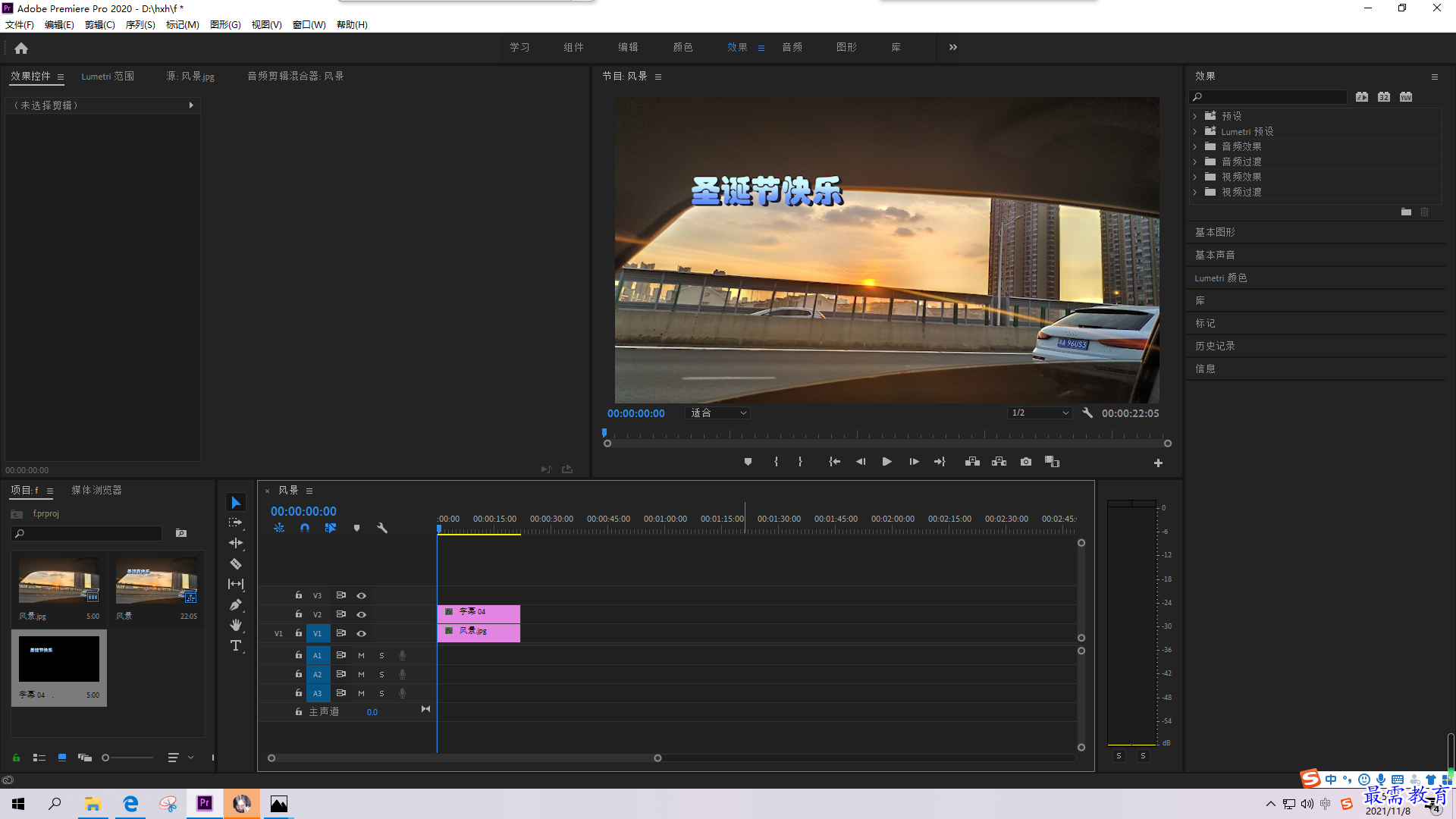Open program monitor settings wrench
This screenshot has height=819, width=1456.
(1087, 413)
